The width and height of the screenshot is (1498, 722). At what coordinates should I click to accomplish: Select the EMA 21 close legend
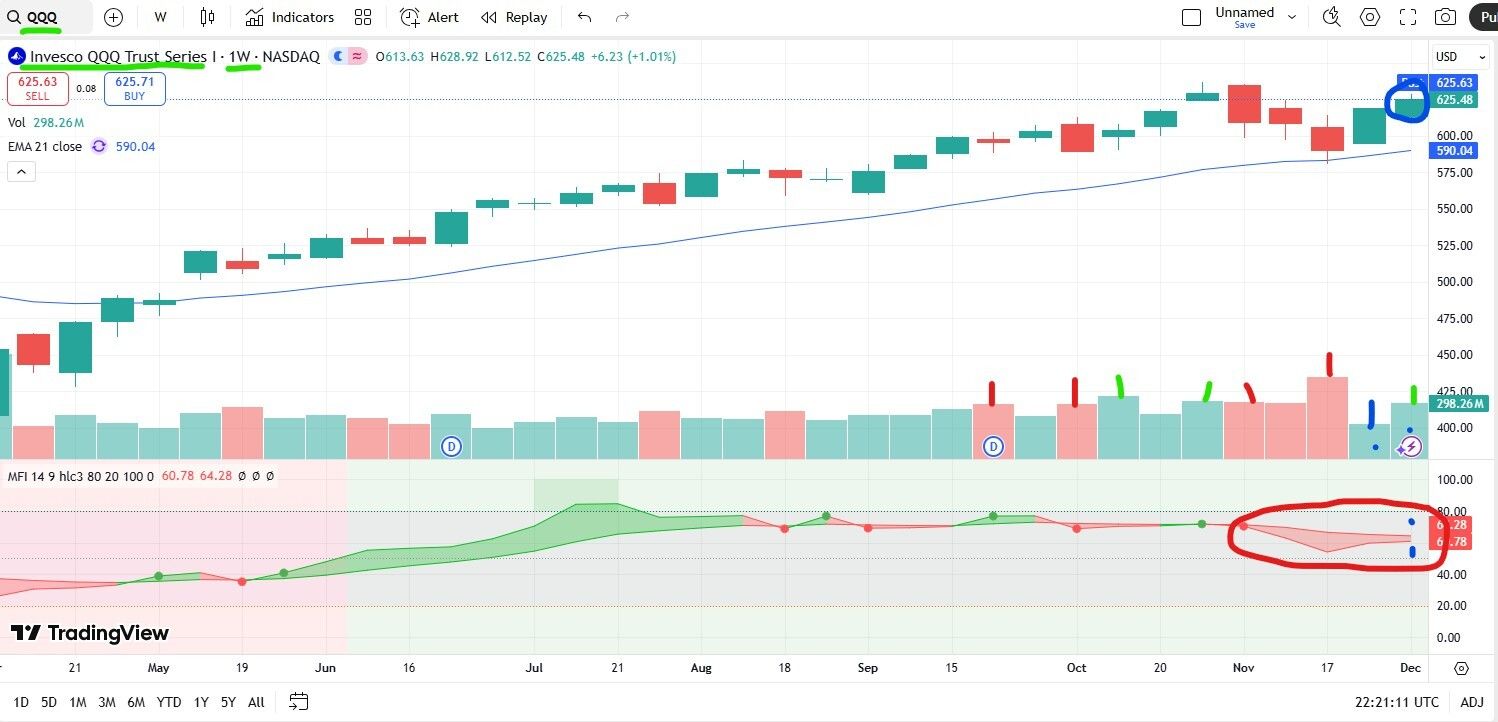point(45,146)
